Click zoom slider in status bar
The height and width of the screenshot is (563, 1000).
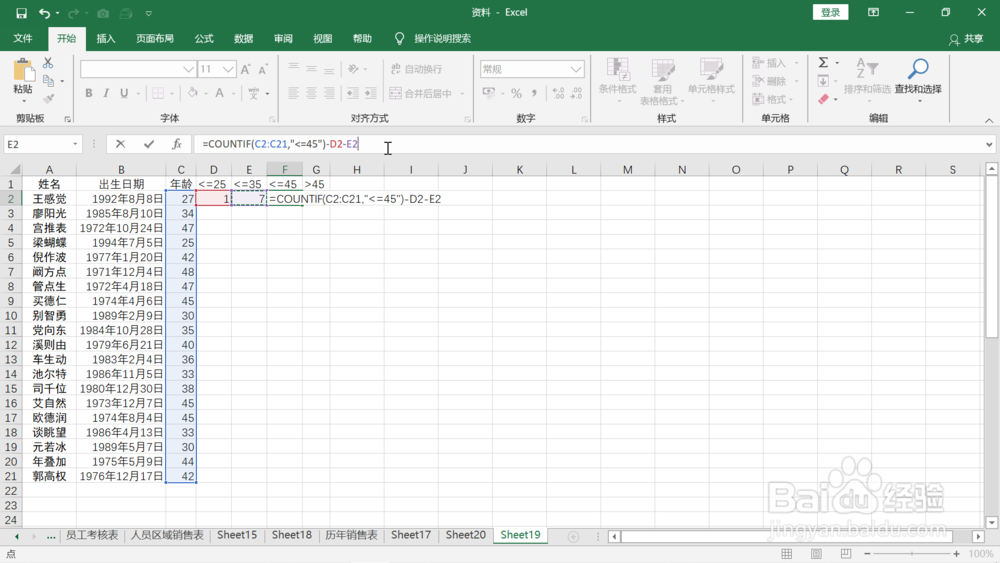912,553
